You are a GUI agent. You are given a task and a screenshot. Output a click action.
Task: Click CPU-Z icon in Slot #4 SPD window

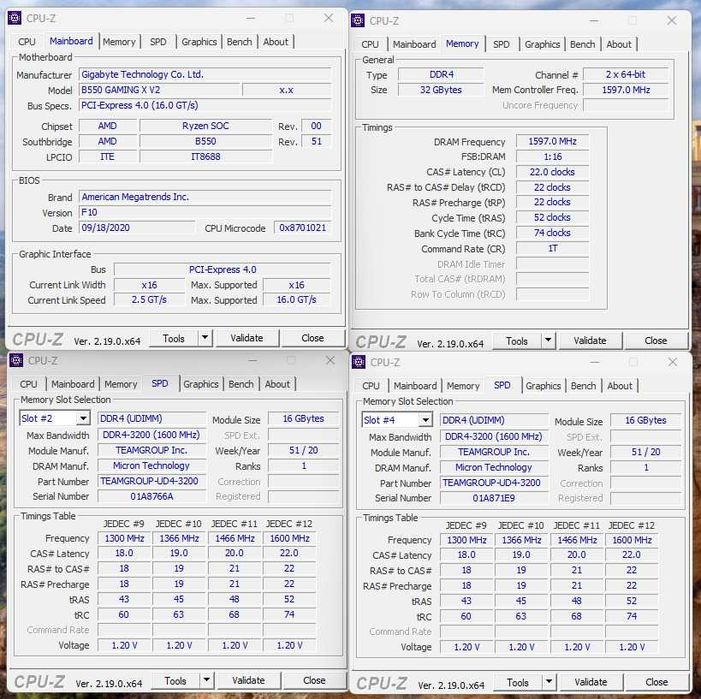pyautogui.click(x=359, y=362)
